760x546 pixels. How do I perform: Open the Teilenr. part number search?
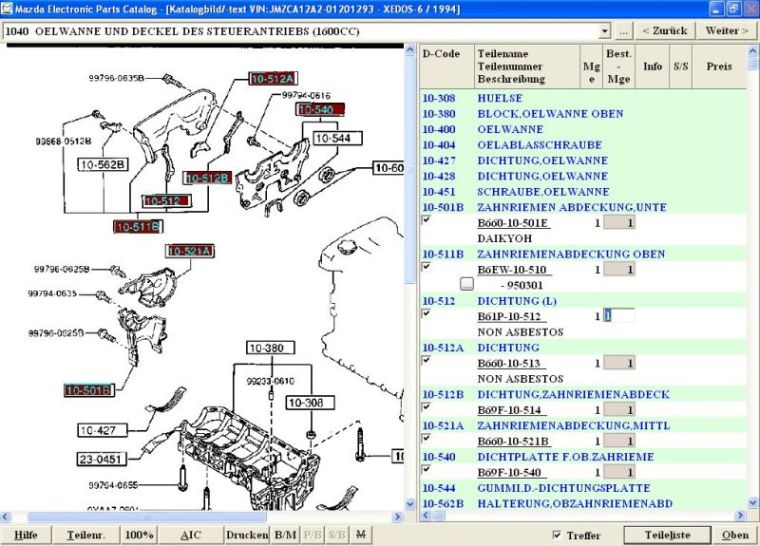tap(86, 535)
